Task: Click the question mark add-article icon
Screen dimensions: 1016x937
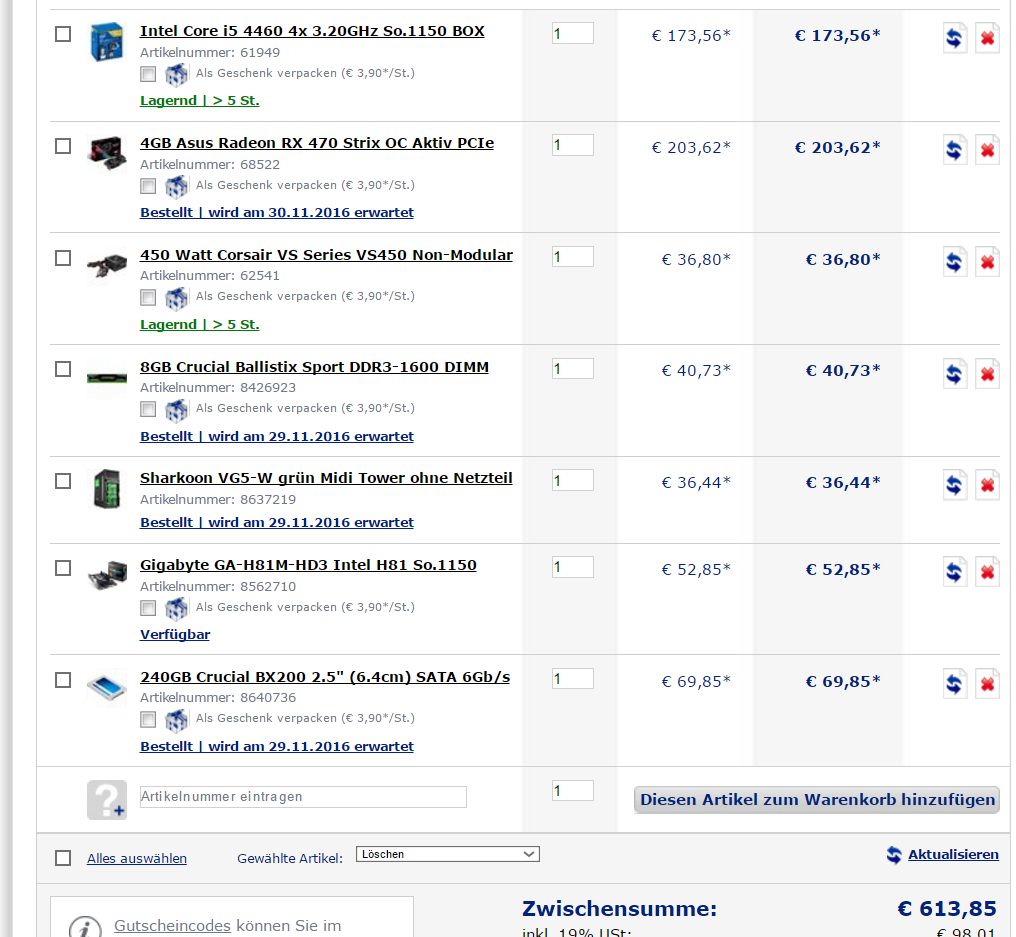Action: (107, 800)
